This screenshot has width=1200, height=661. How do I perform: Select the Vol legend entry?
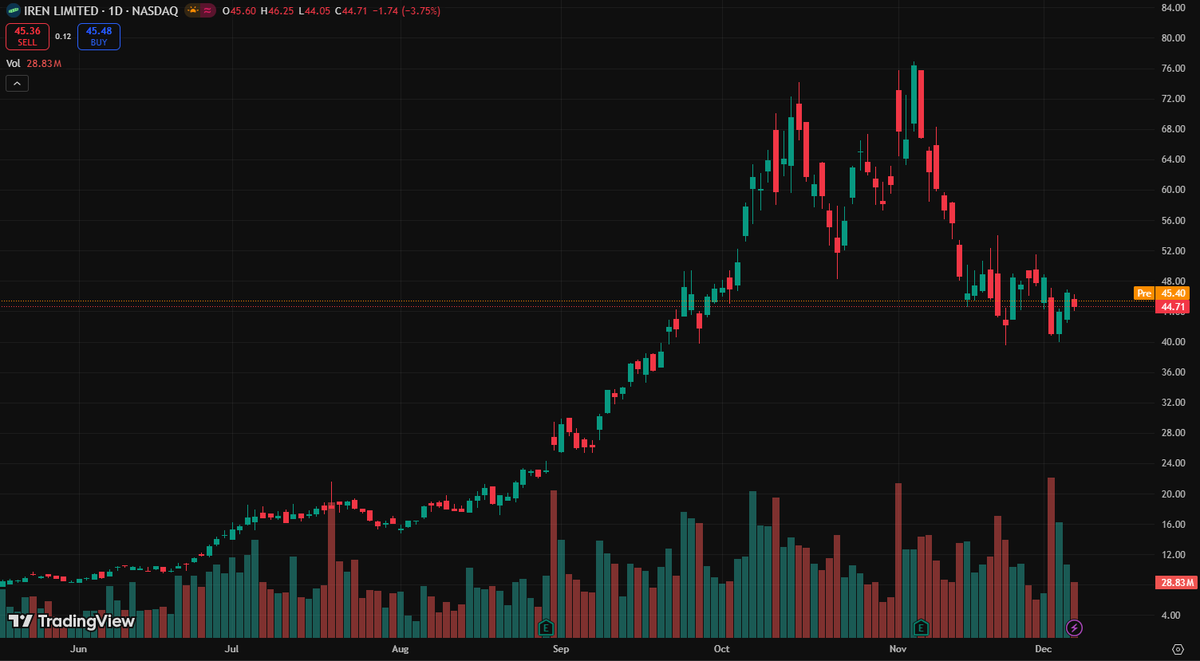tap(13, 62)
